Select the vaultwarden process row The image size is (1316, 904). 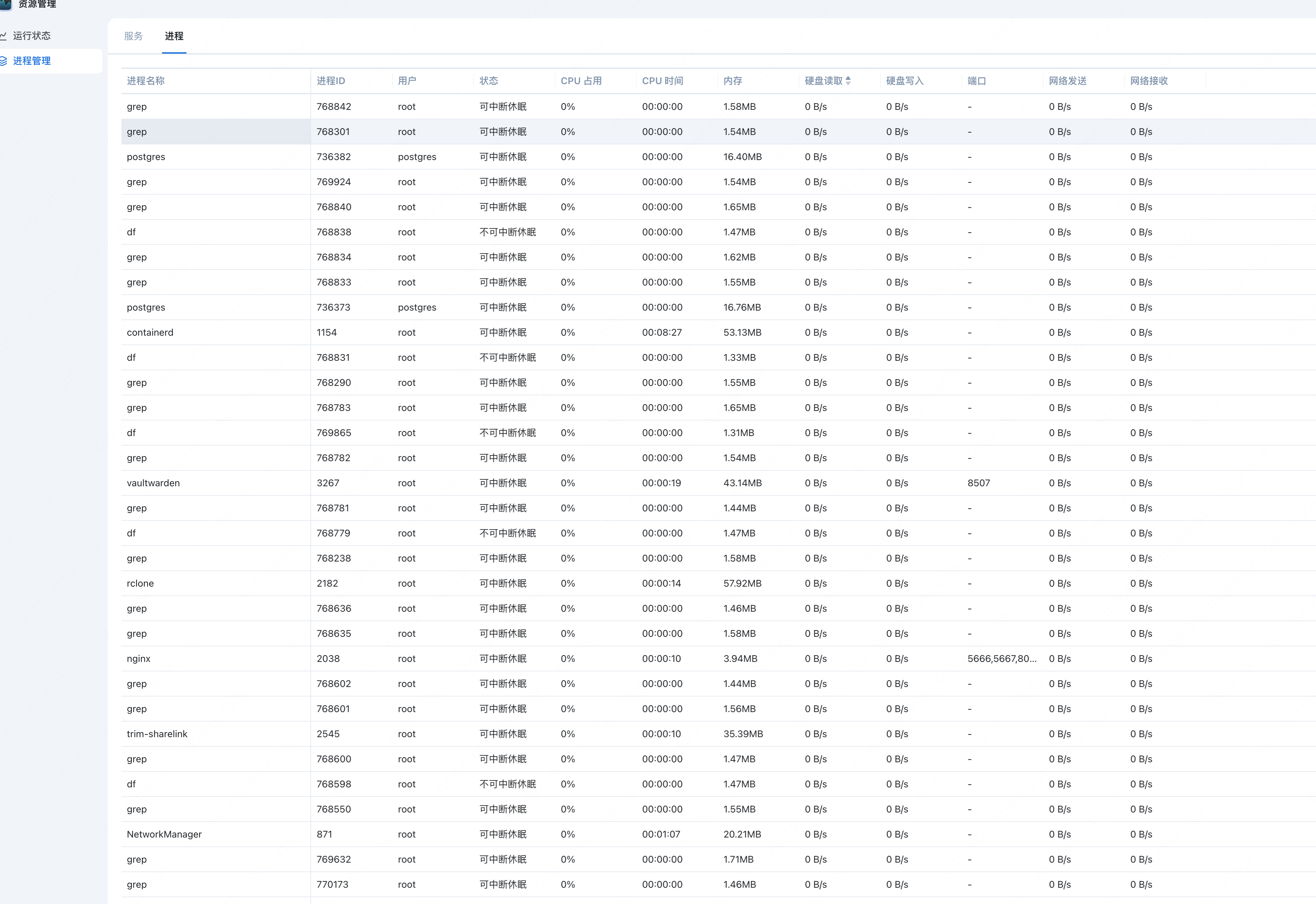click(x=153, y=483)
